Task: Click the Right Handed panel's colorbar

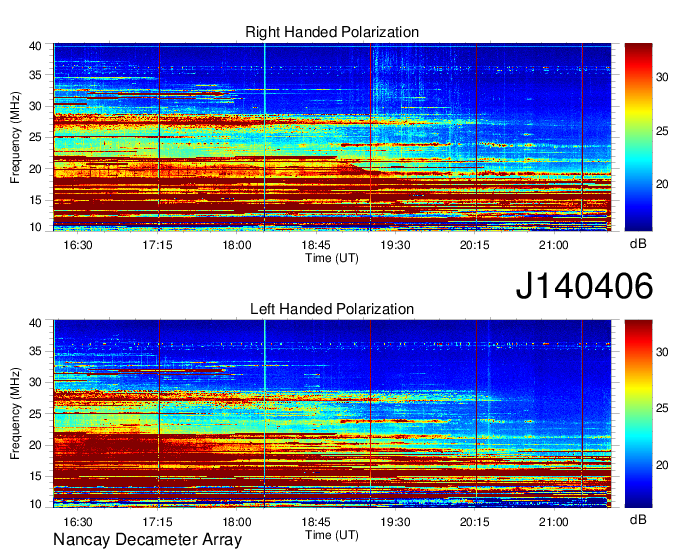Action: pyautogui.click(x=638, y=137)
